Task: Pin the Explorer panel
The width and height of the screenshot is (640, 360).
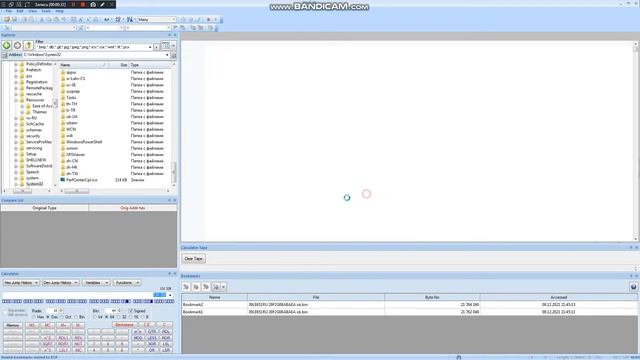Action: click(x=170, y=35)
